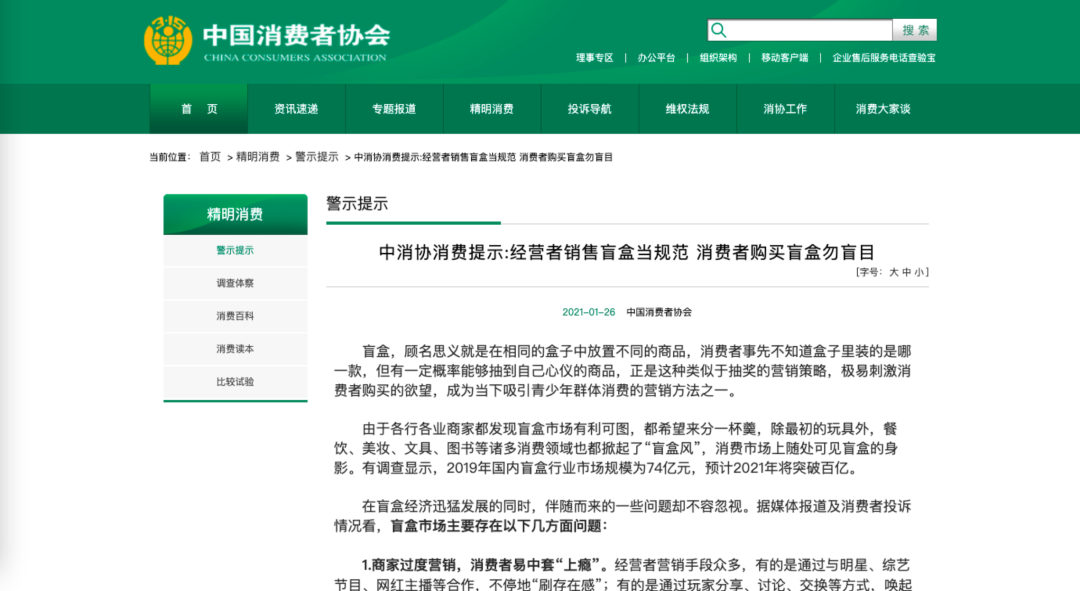Open the 投诉导航 navigation item
1080x591 pixels.
590,109
